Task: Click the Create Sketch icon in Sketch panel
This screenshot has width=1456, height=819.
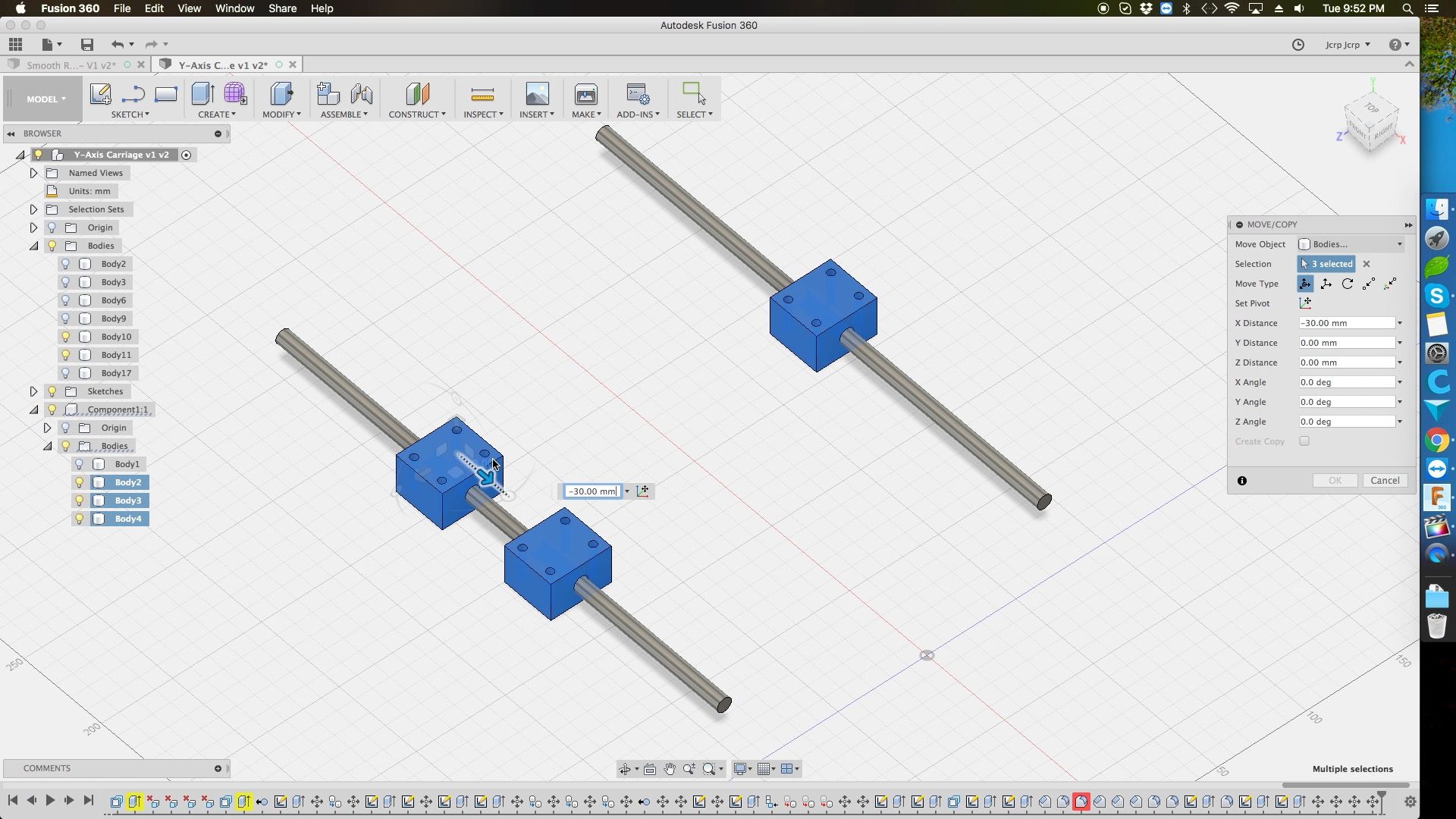Action: [101, 94]
